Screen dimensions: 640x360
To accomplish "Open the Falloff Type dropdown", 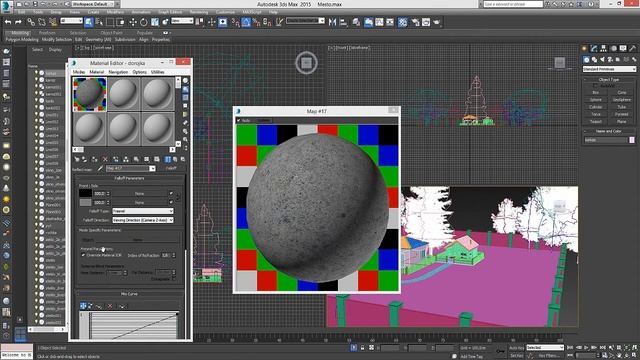I will tap(143, 211).
